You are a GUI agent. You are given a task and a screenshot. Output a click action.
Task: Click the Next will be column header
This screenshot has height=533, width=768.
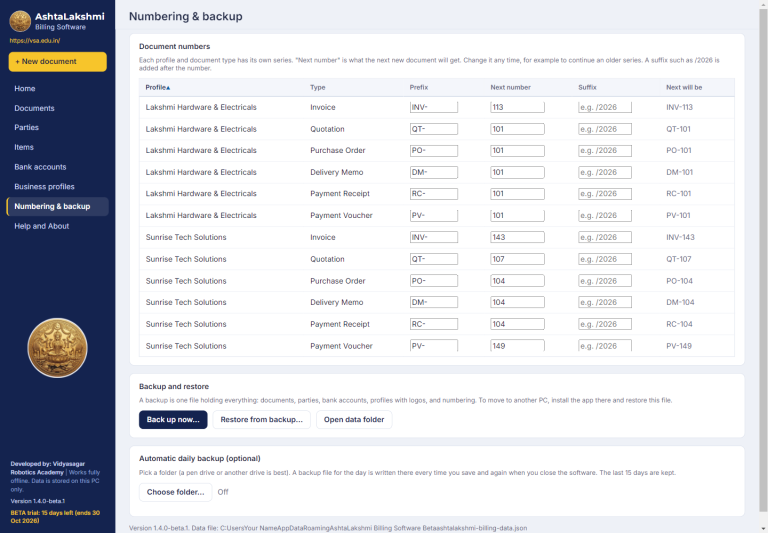(684, 87)
